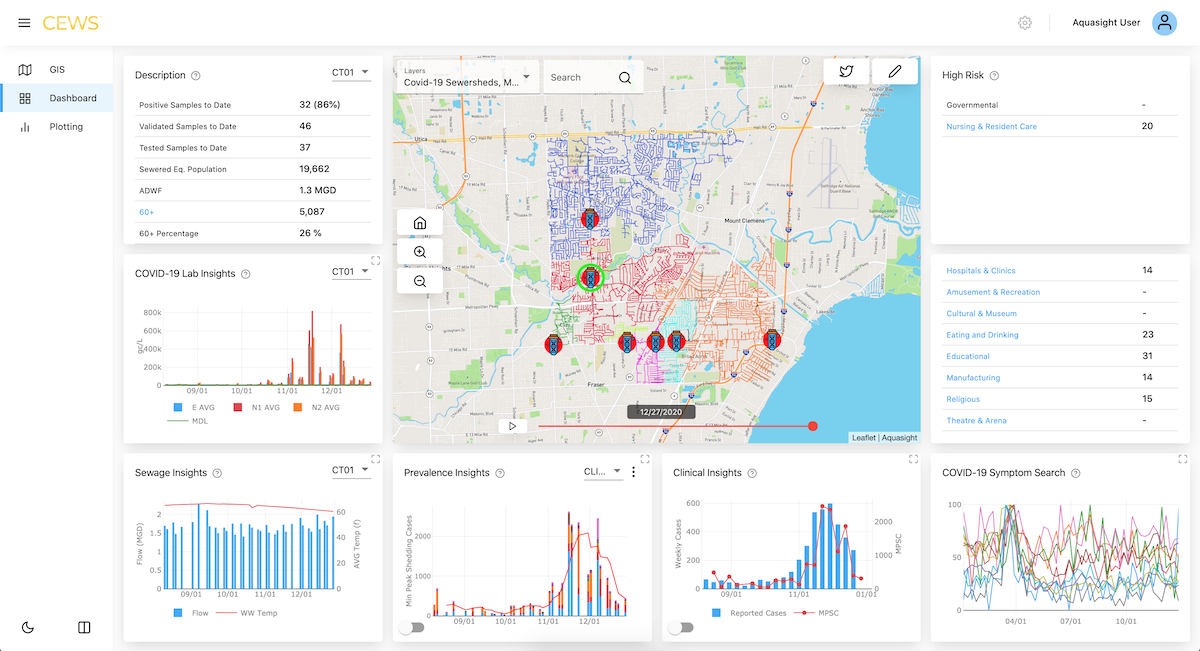Select the Twitter icon above the map
The height and width of the screenshot is (651, 1200).
pos(846,71)
